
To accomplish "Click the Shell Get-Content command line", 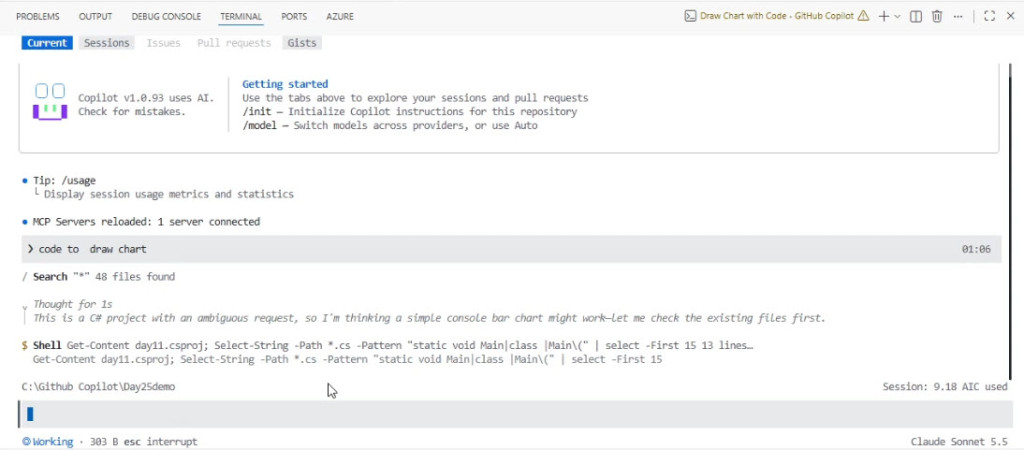I will (x=392, y=346).
